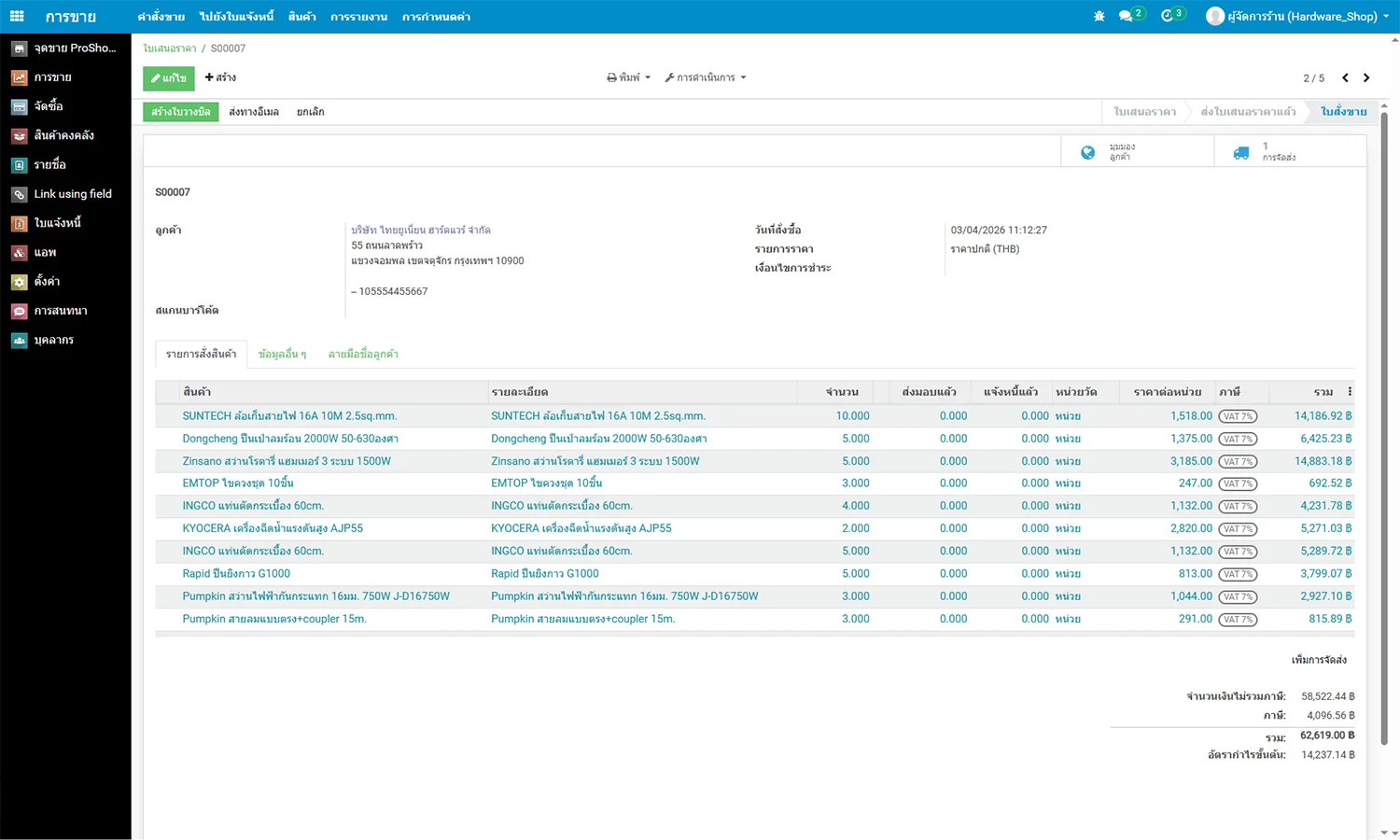This screenshot has height=840, width=1400.
Task: Open the apps grid menu icon
Action: coord(17,16)
